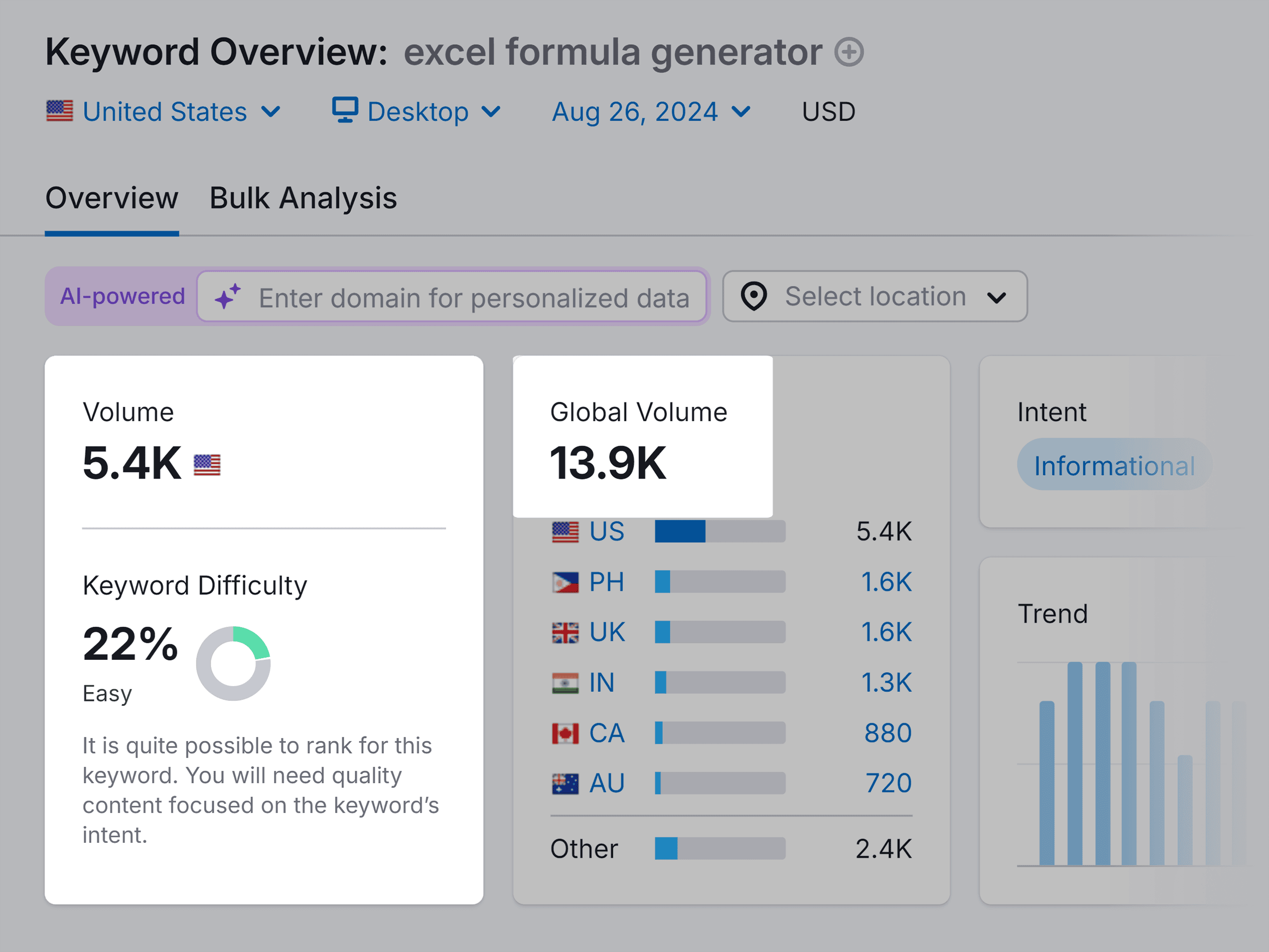This screenshot has width=1269, height=952.
Task: Click the CA volume share bar
Action: [720, 733]
